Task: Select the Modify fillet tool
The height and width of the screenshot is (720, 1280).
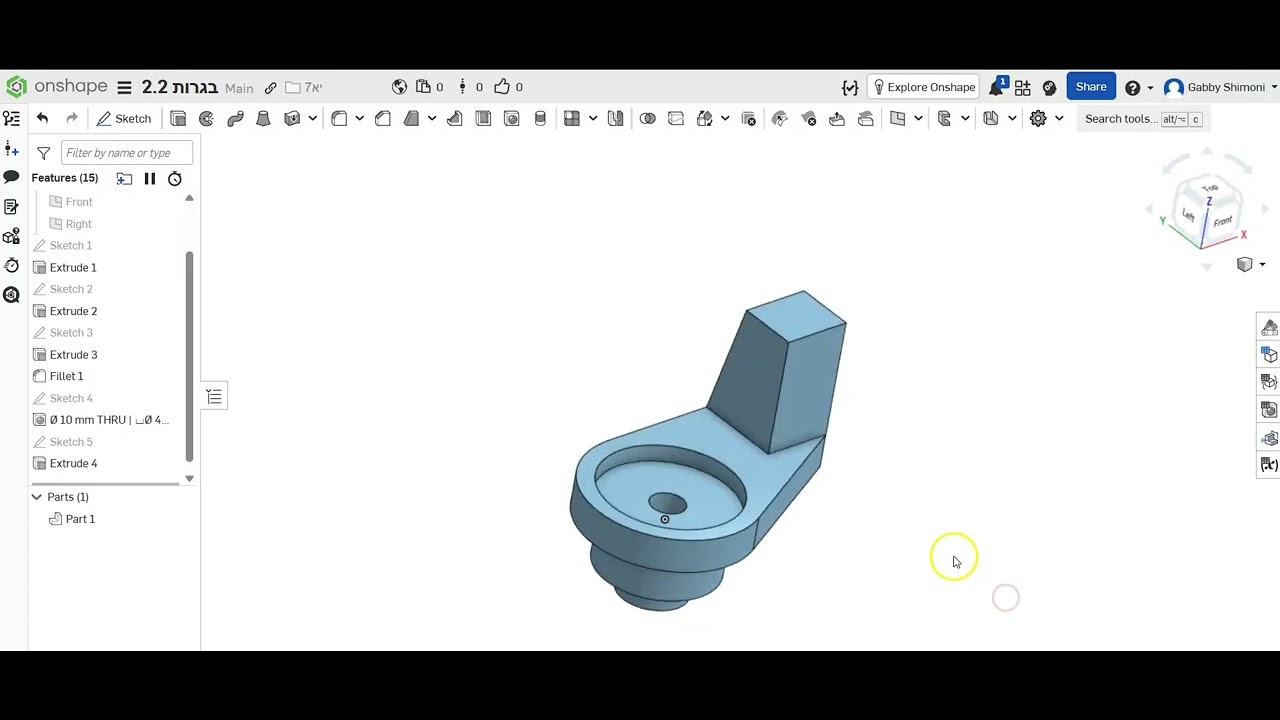Action: pos(780,119)
